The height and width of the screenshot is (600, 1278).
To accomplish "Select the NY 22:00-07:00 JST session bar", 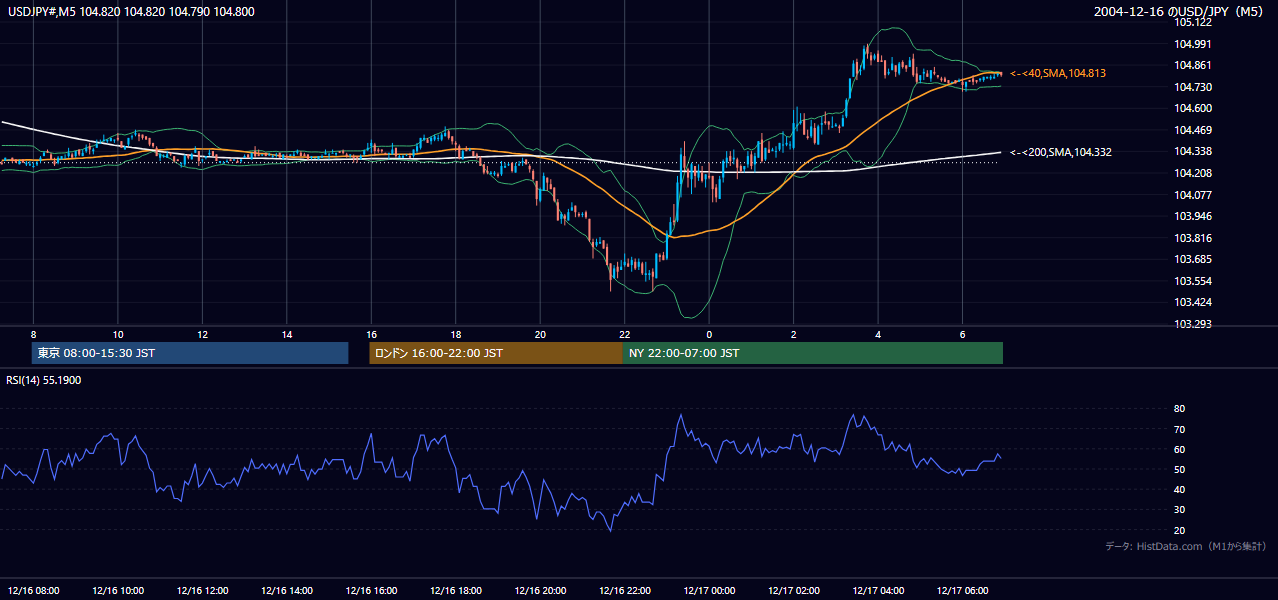I will click(x=813, y=353).
